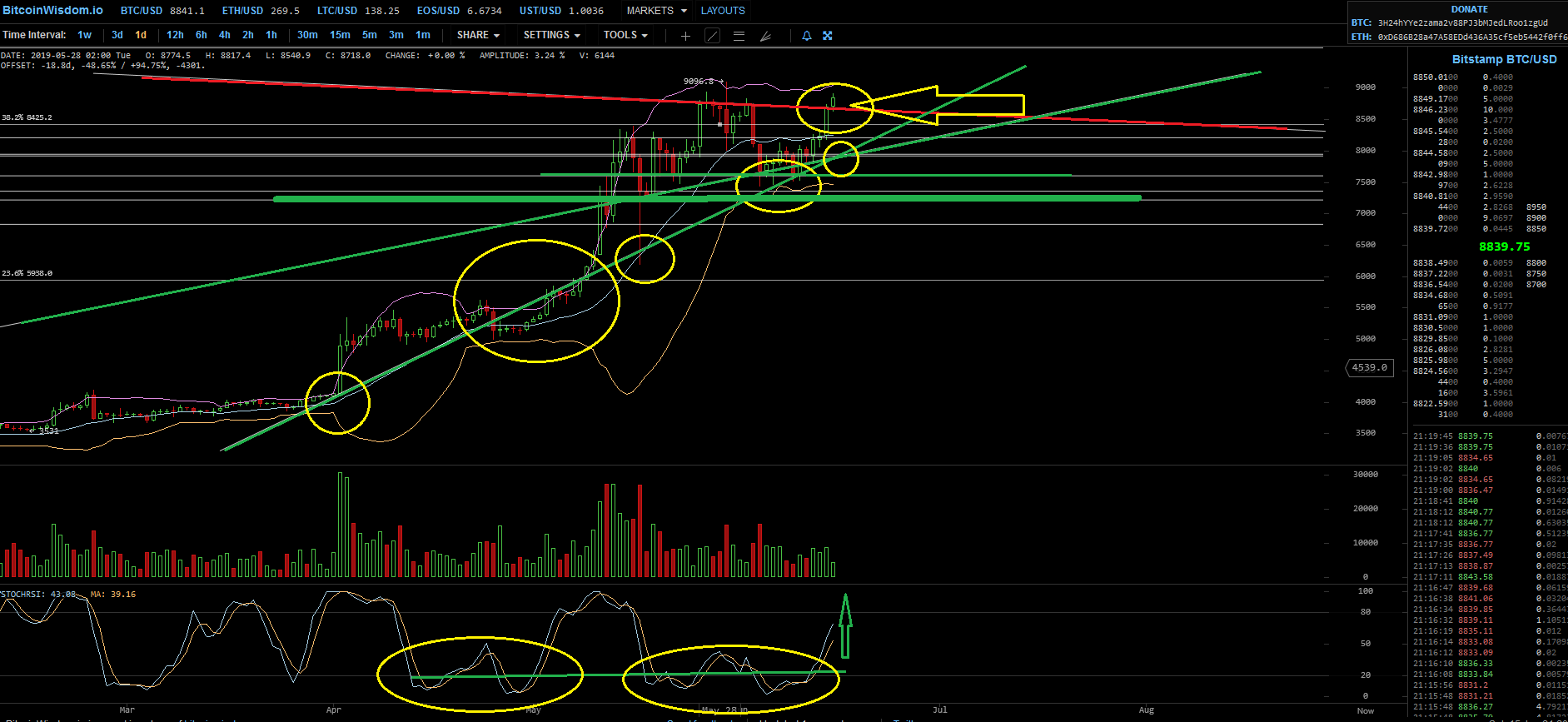
Task: Click the Bitstamp BTC/USD order book title
Action: tap(1504, 59)
